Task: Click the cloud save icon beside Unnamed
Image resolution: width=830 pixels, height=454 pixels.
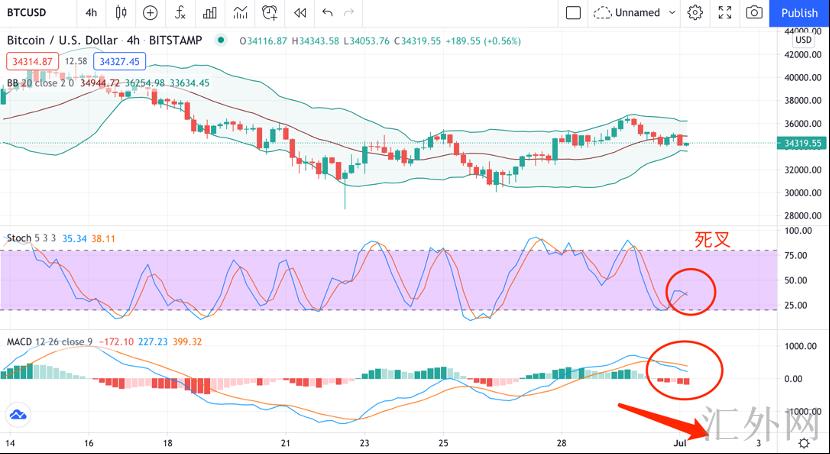Action: [x=602, y=13]
